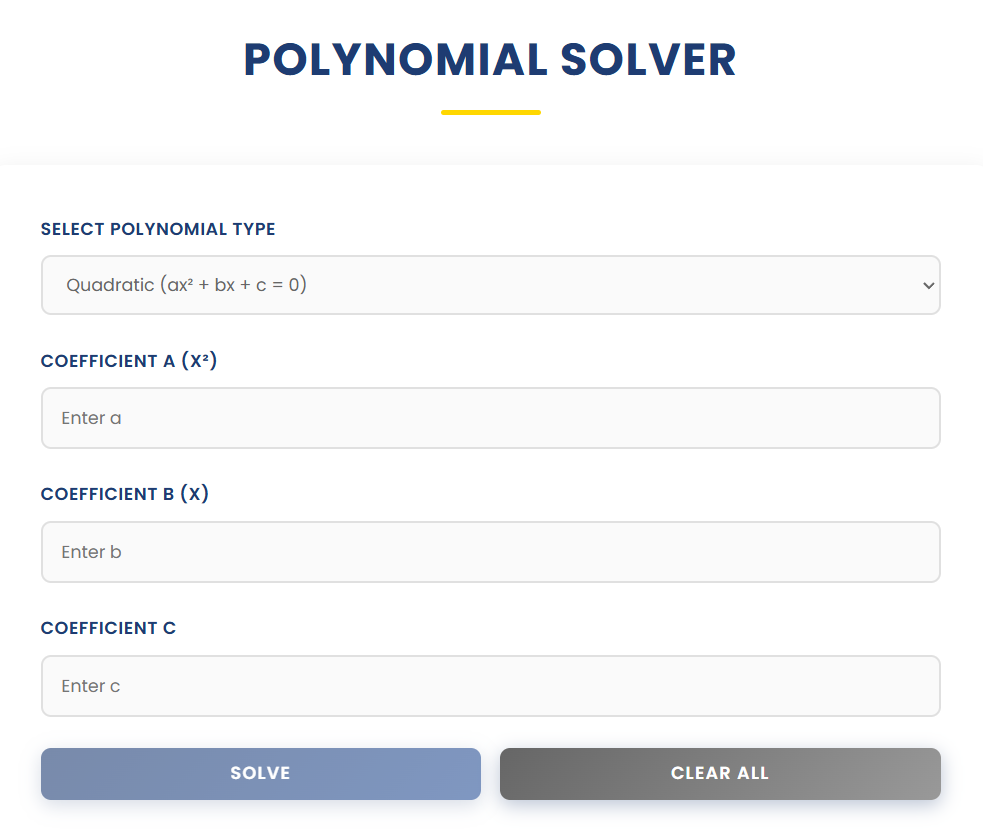Image resolution: width=983 pixels, height=829 pixels.
Task: Click the placeholder text 'Enter c'
Action: (90, 685)
